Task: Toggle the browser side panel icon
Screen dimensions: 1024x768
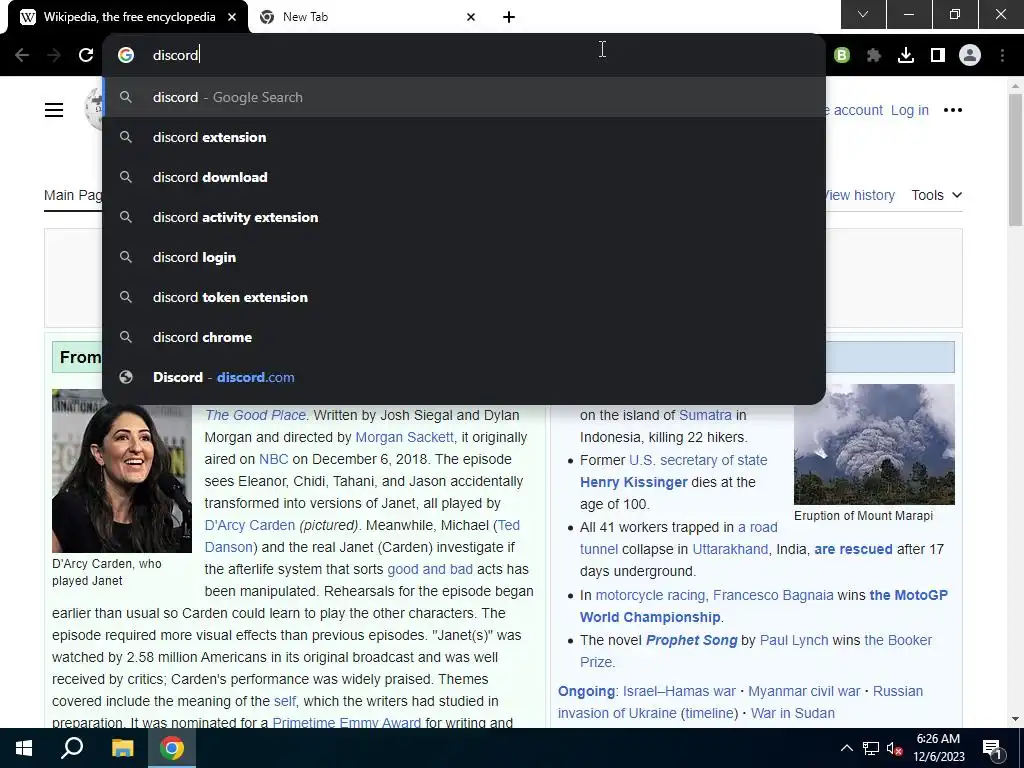Action: [x=938, y=56]
